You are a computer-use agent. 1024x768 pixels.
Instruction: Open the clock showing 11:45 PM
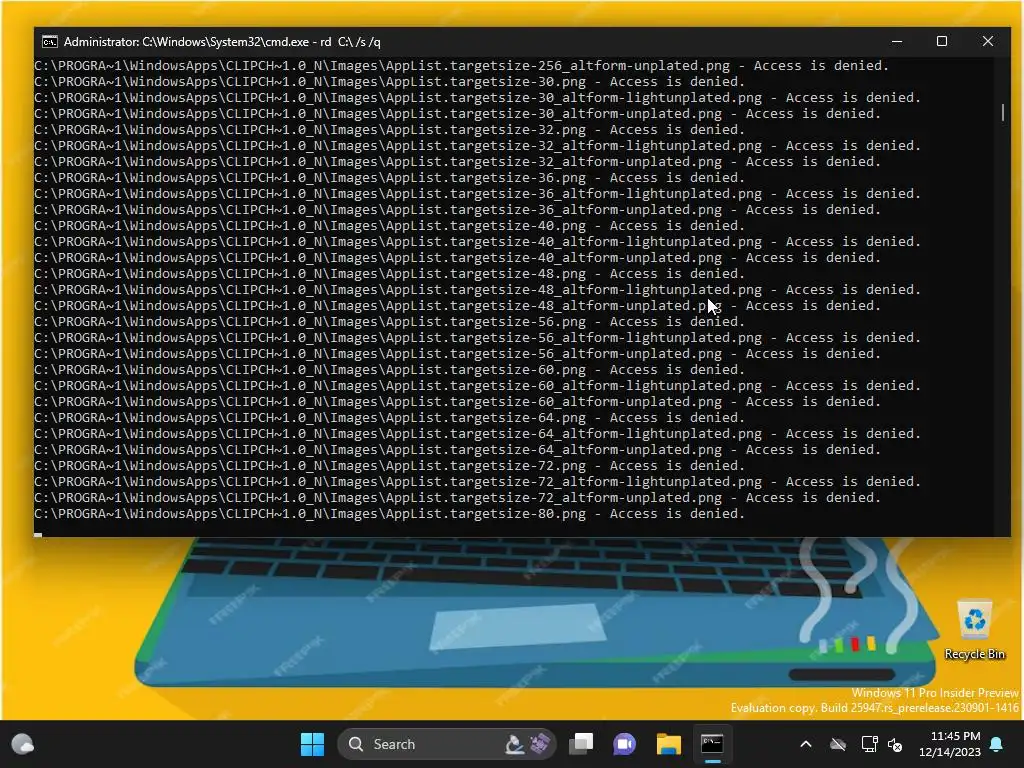pos(950,744)
